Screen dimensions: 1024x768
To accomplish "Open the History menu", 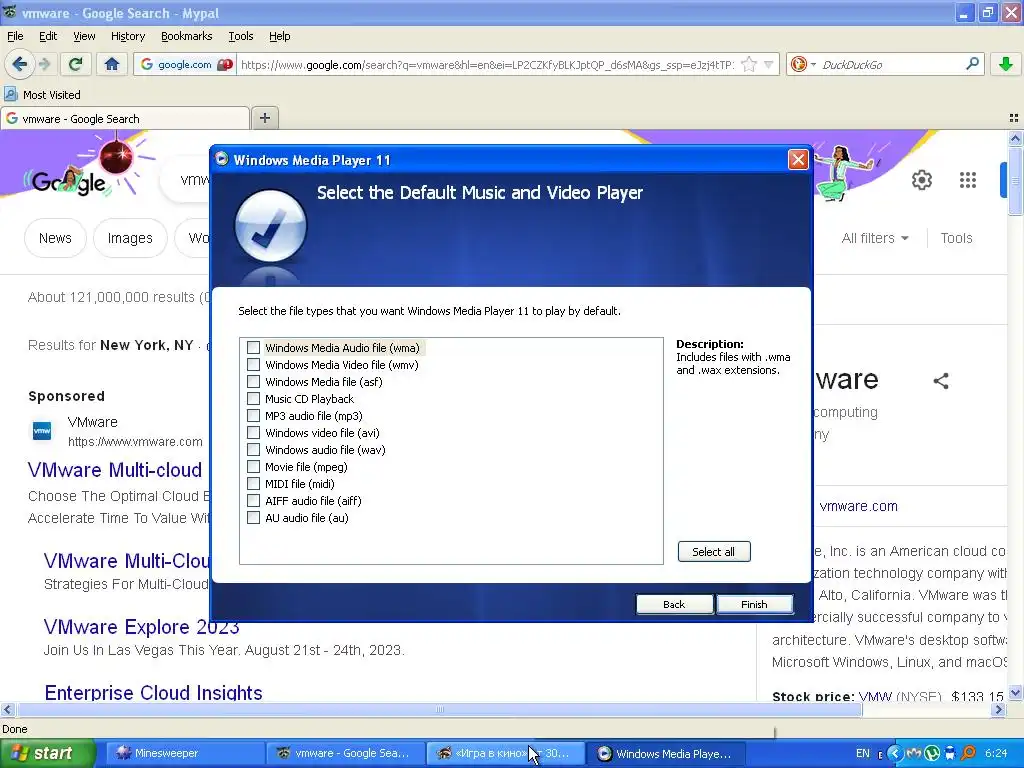I will (x=127, y=36).
